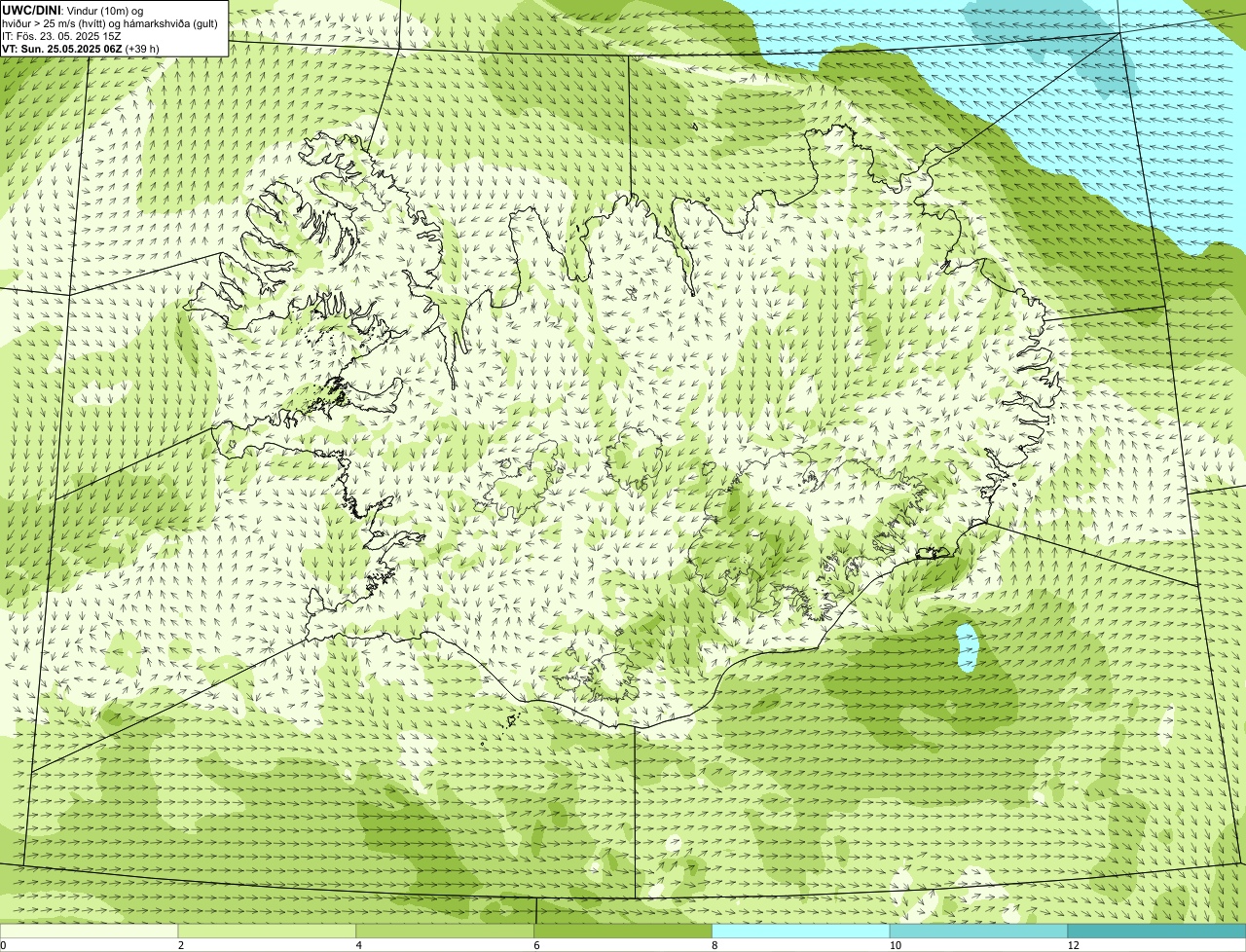Click the pale yellow 0–2 legend segment
Viewport: 1246px width, 952px height.
[90, 932]
